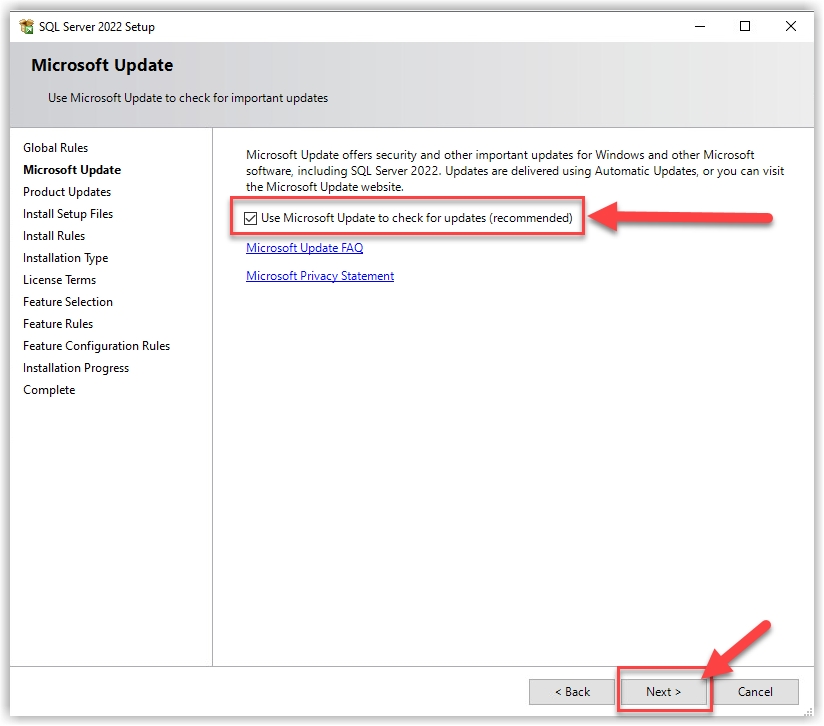This screenshot has height=726, width=824.
Task: Select License Terms step
Action: [x=59, y=280]
